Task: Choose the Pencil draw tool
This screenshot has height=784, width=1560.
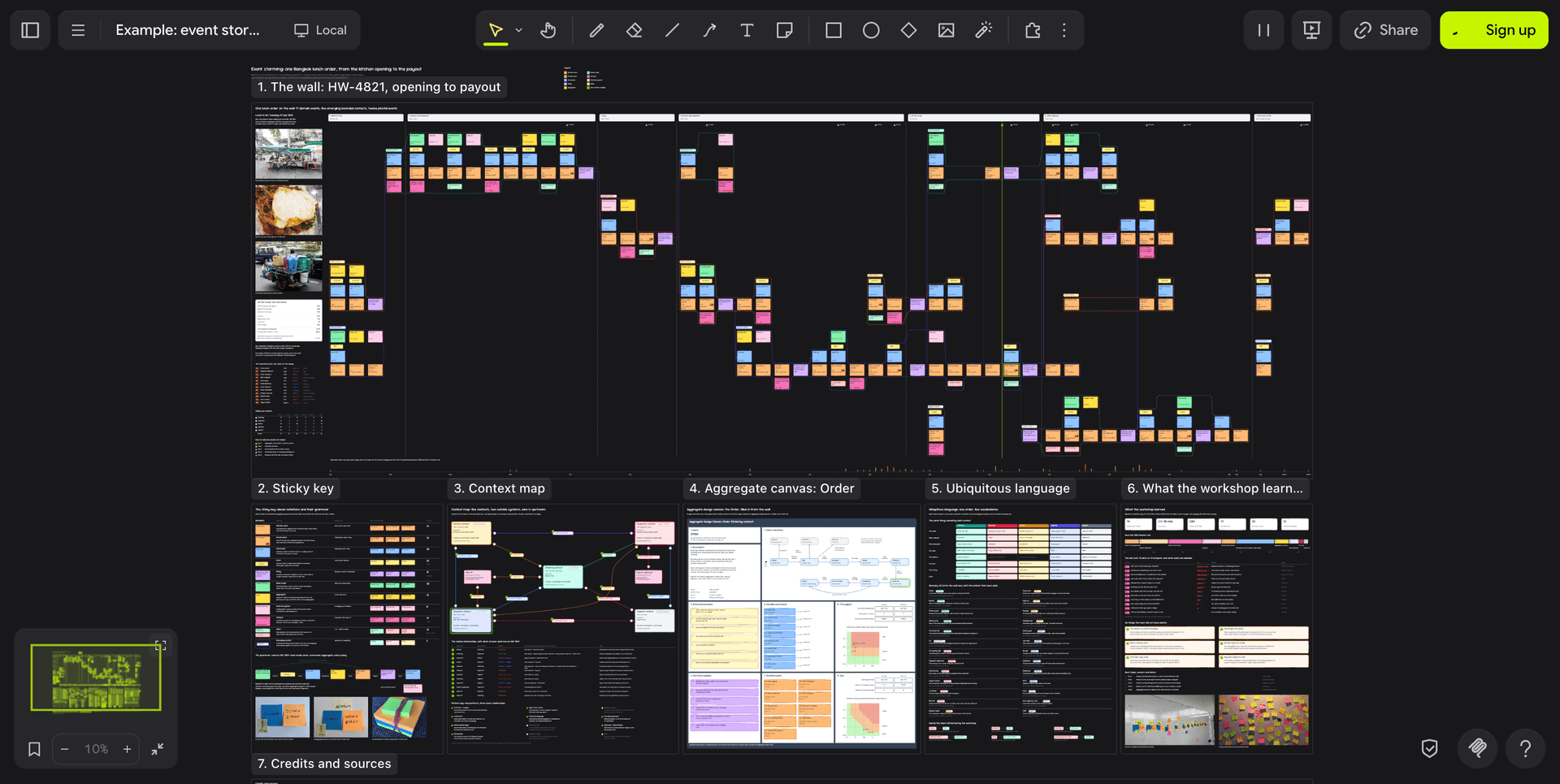Action: pos(596,30)
